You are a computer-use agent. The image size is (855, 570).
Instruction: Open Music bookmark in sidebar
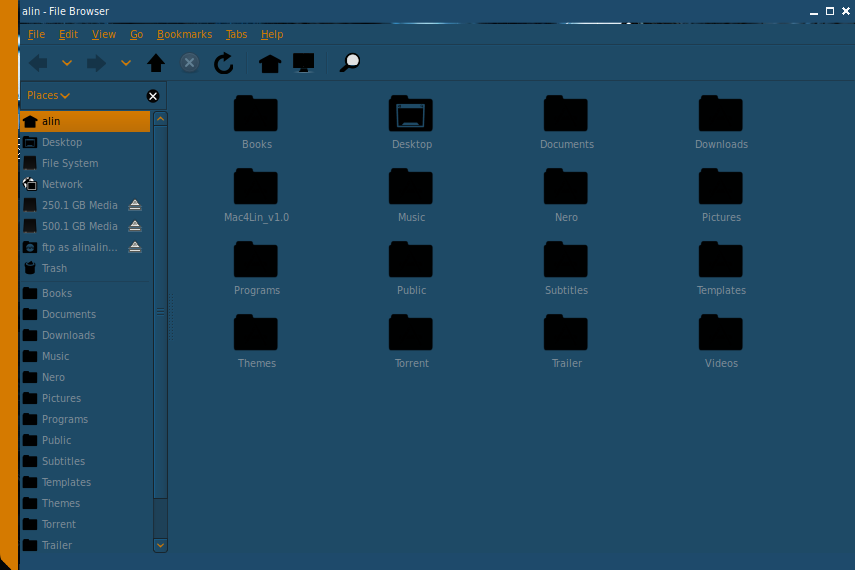pos(85,356)
